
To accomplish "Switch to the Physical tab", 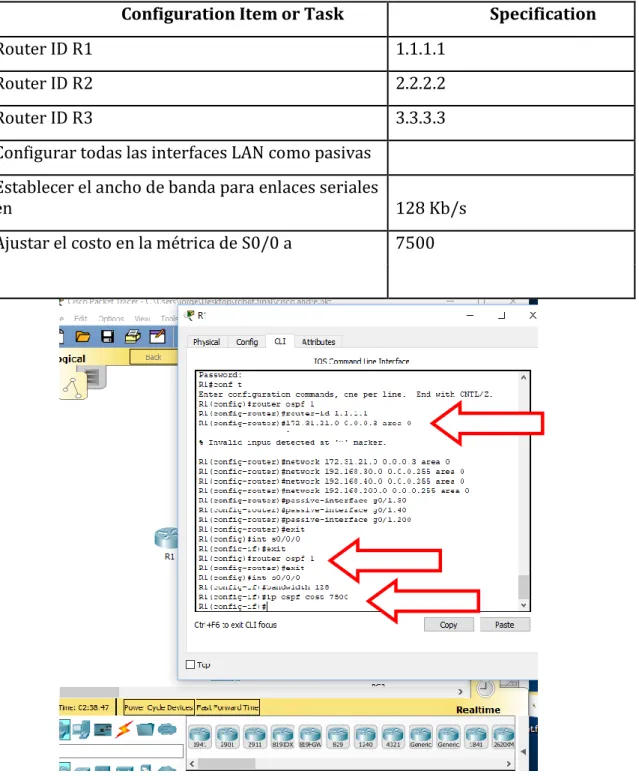I will coord(207,342).
